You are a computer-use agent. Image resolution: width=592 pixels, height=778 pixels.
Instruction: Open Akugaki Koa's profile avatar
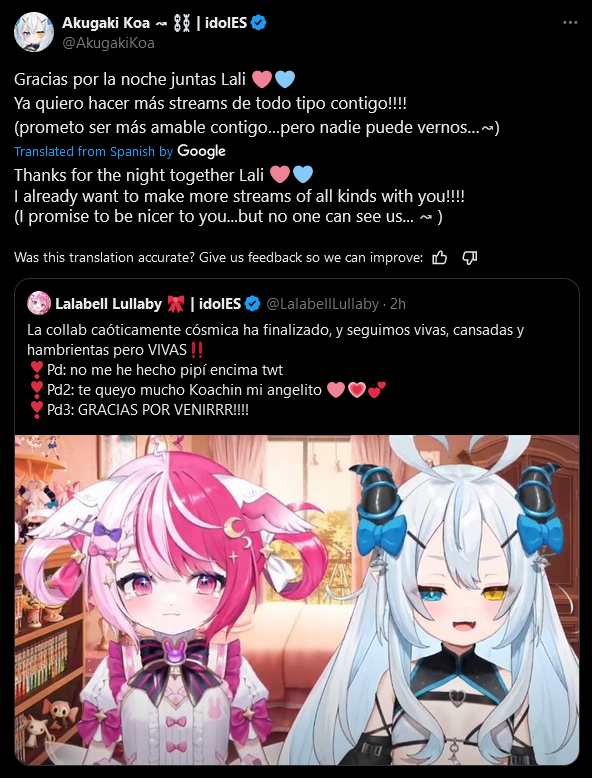coord(34,32)
